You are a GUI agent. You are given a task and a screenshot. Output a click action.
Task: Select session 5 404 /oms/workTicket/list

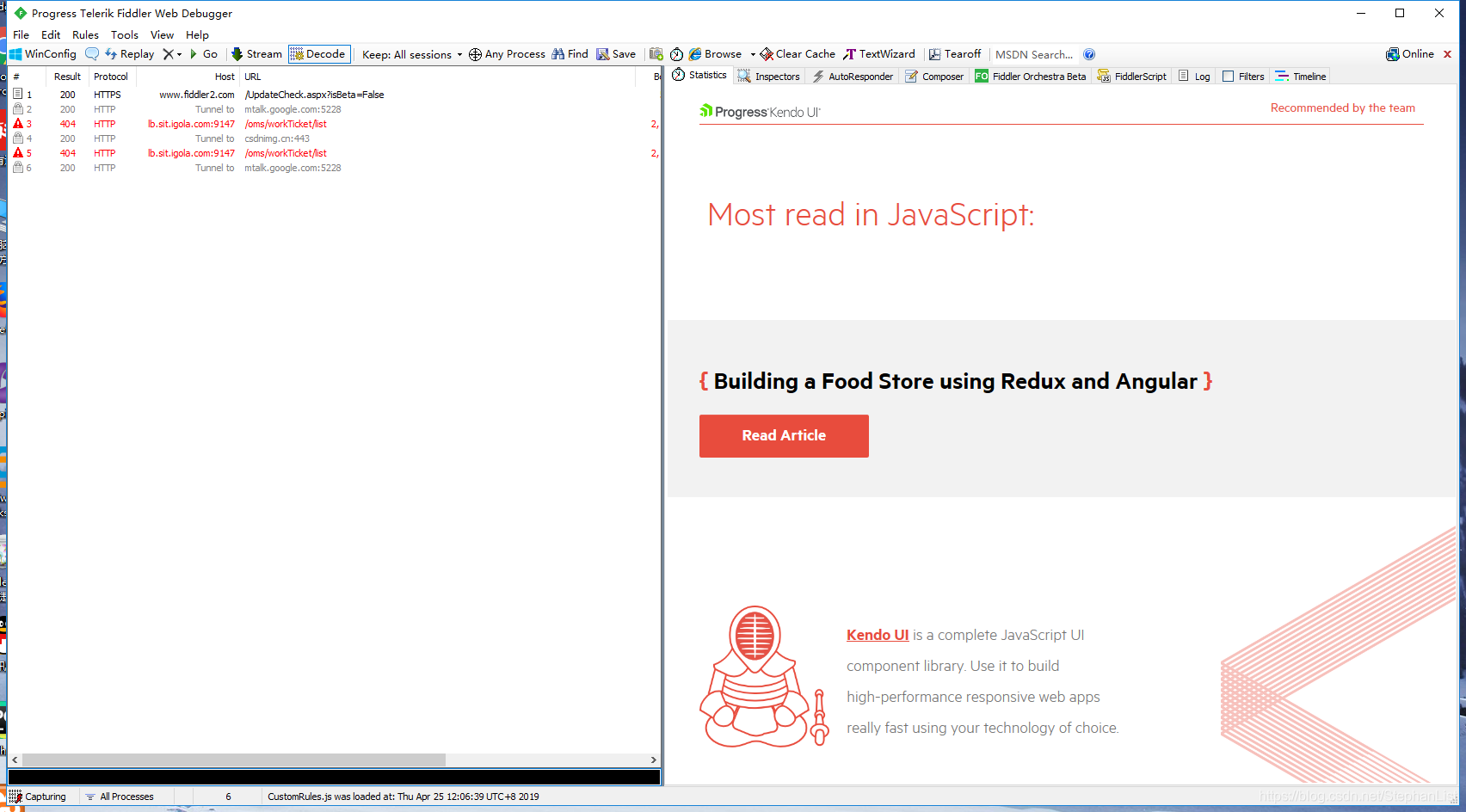[334, 153]
